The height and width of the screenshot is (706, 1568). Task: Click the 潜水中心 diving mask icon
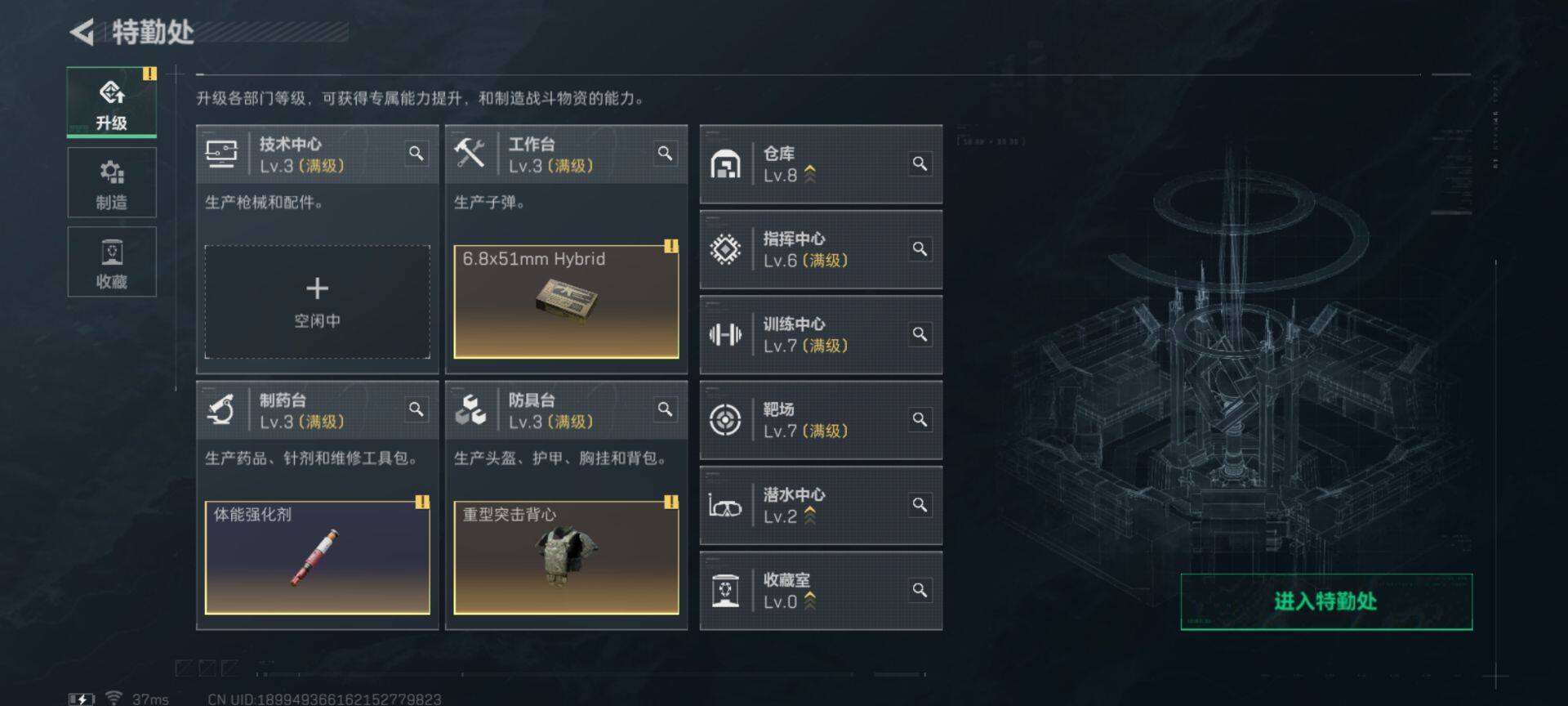725,506
